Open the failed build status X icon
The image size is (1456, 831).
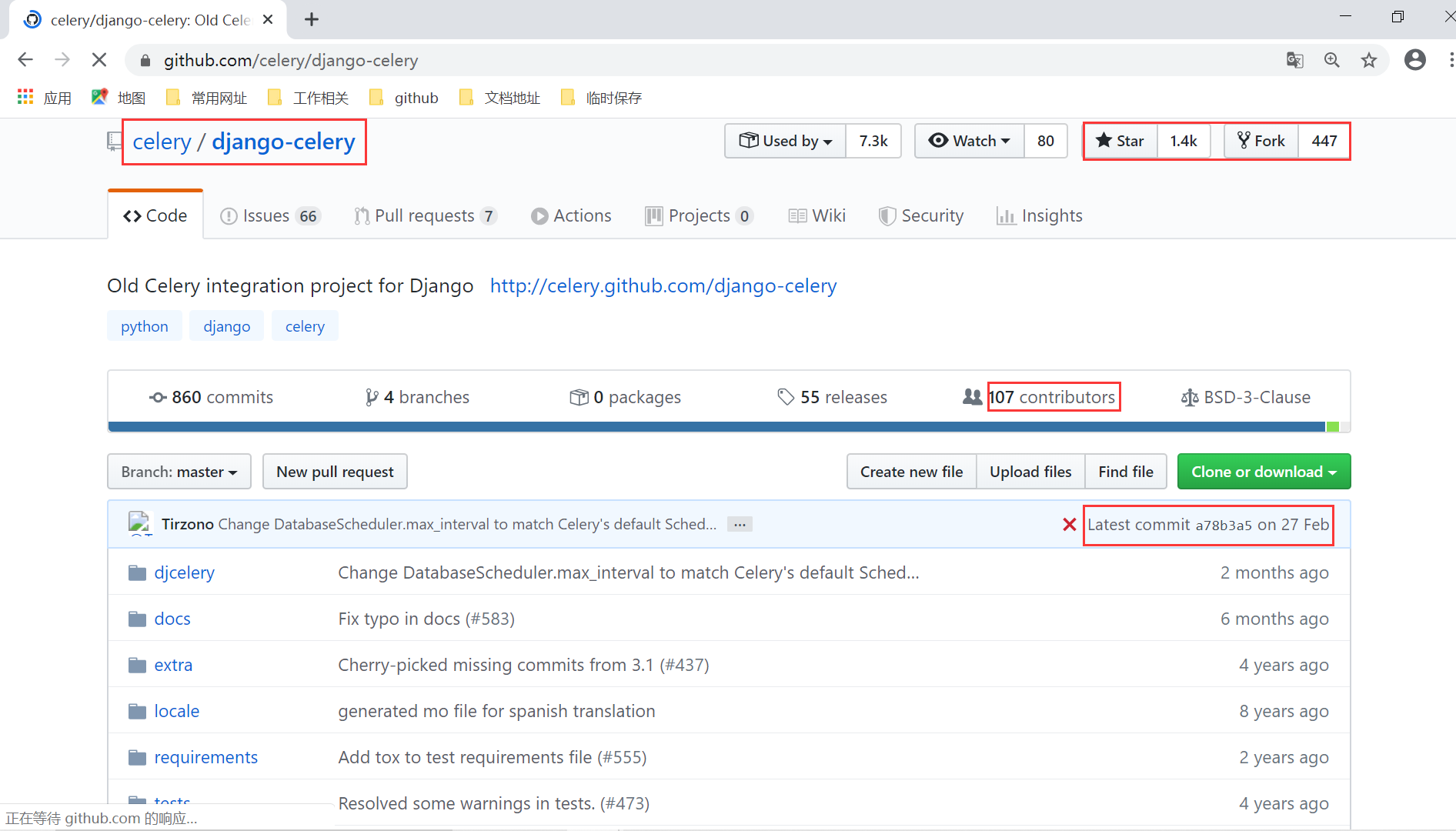coord(1070,525)
